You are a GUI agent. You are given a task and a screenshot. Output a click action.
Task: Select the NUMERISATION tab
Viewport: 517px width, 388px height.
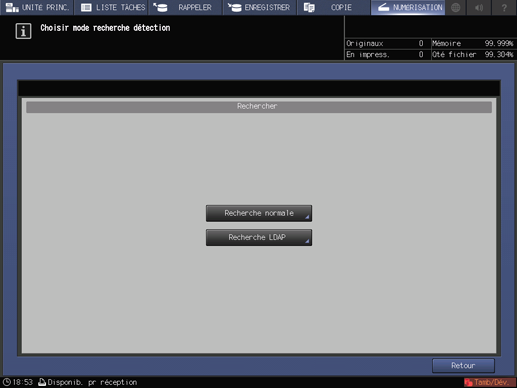pos(408,7)
